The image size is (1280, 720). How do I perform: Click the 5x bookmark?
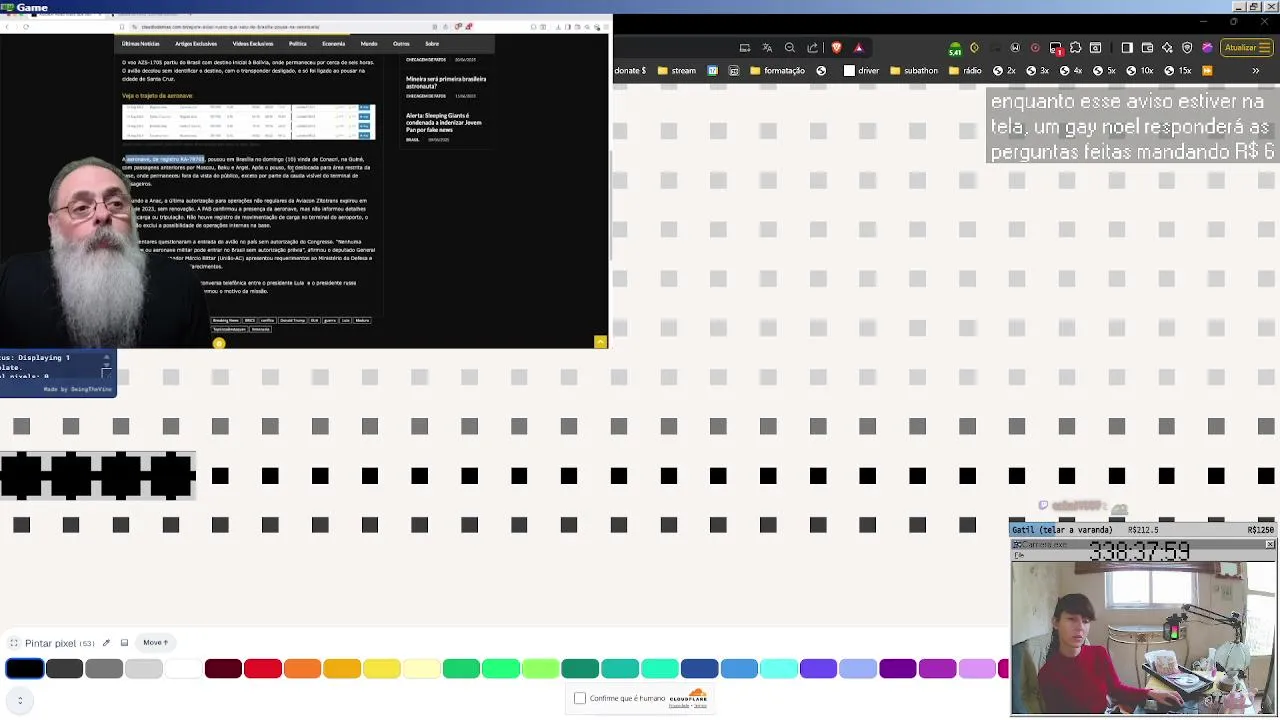[1103, 71]
